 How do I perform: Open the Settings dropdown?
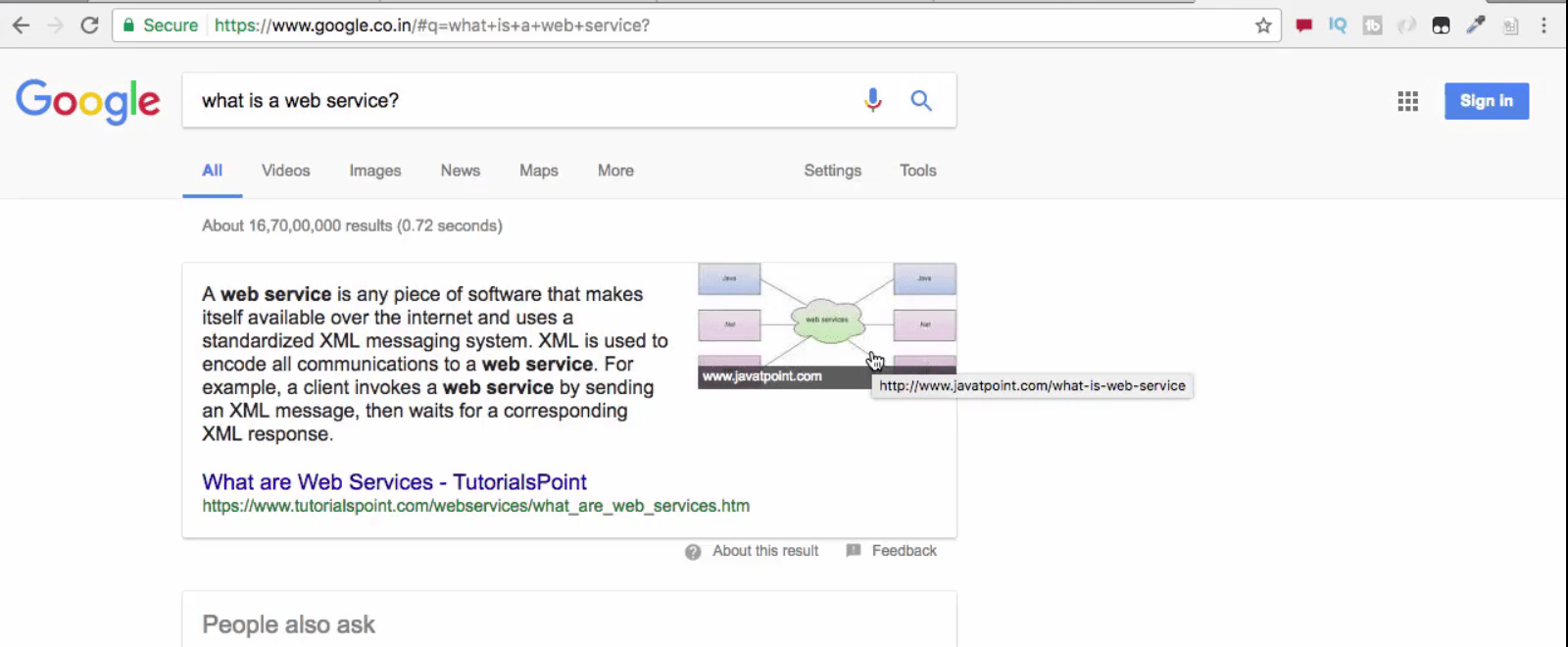(x=833, y=171)
